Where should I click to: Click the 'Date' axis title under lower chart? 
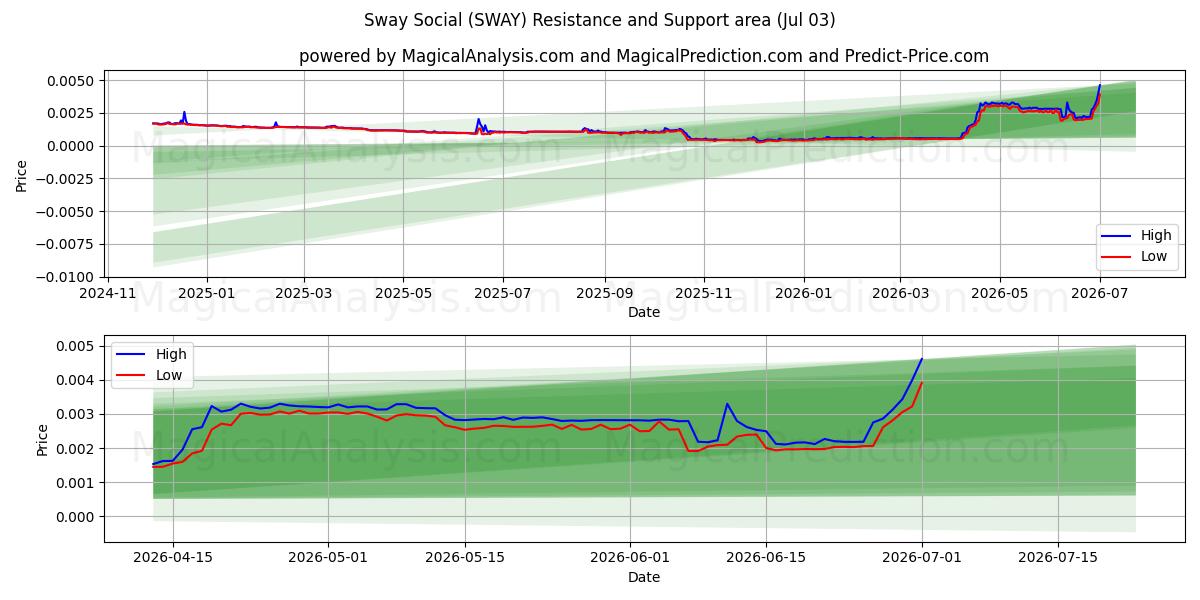[643, 578]
